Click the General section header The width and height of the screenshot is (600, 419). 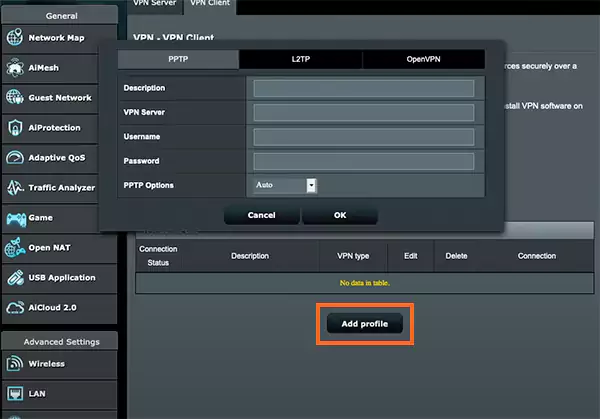(x=60, y=16)
